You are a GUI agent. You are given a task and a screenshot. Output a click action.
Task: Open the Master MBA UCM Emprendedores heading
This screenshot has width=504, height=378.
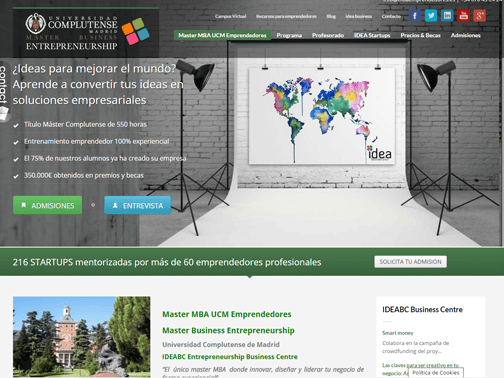click(x=227, y=314)
